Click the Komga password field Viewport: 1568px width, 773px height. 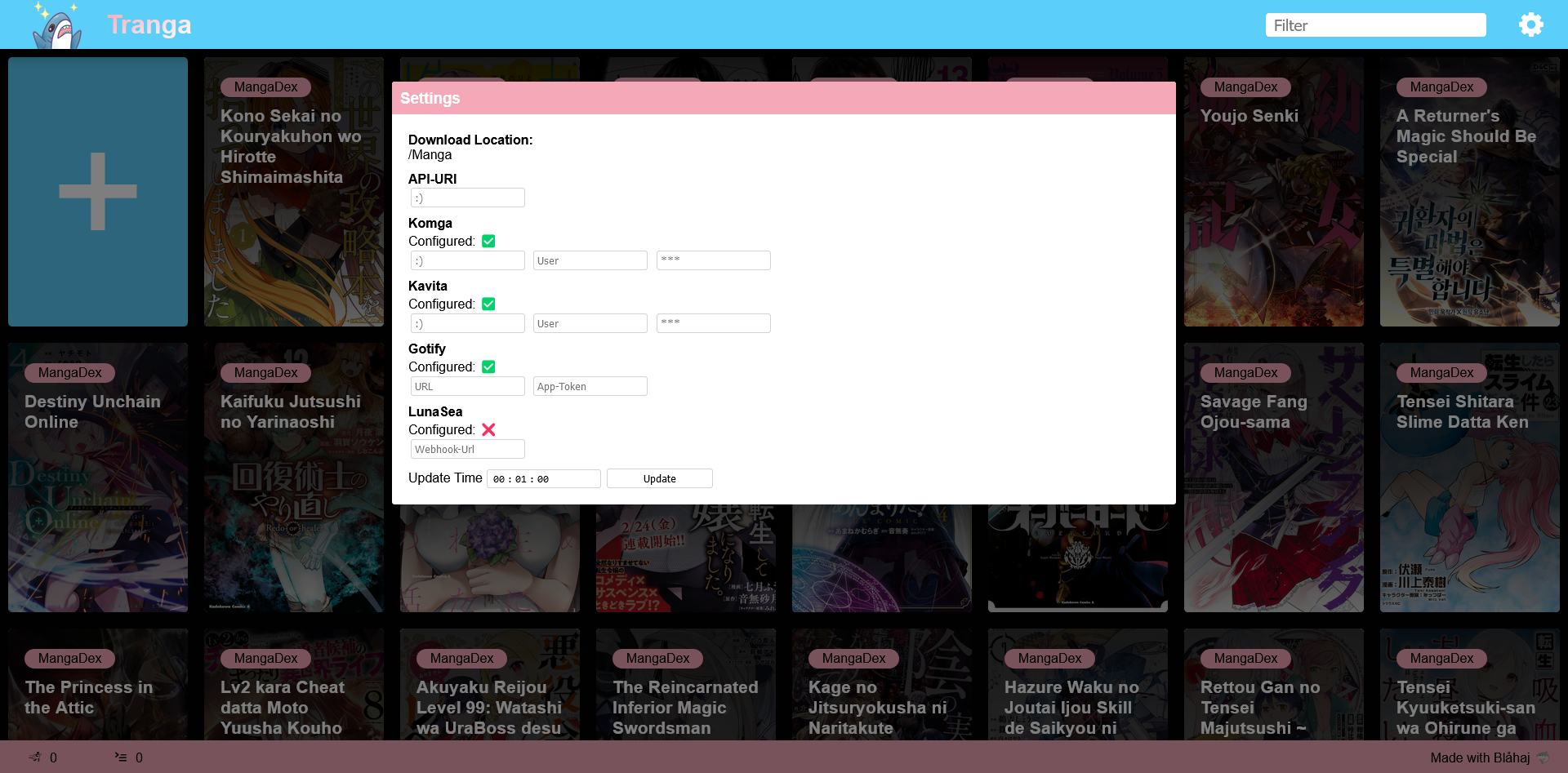(x=713, y=260)
